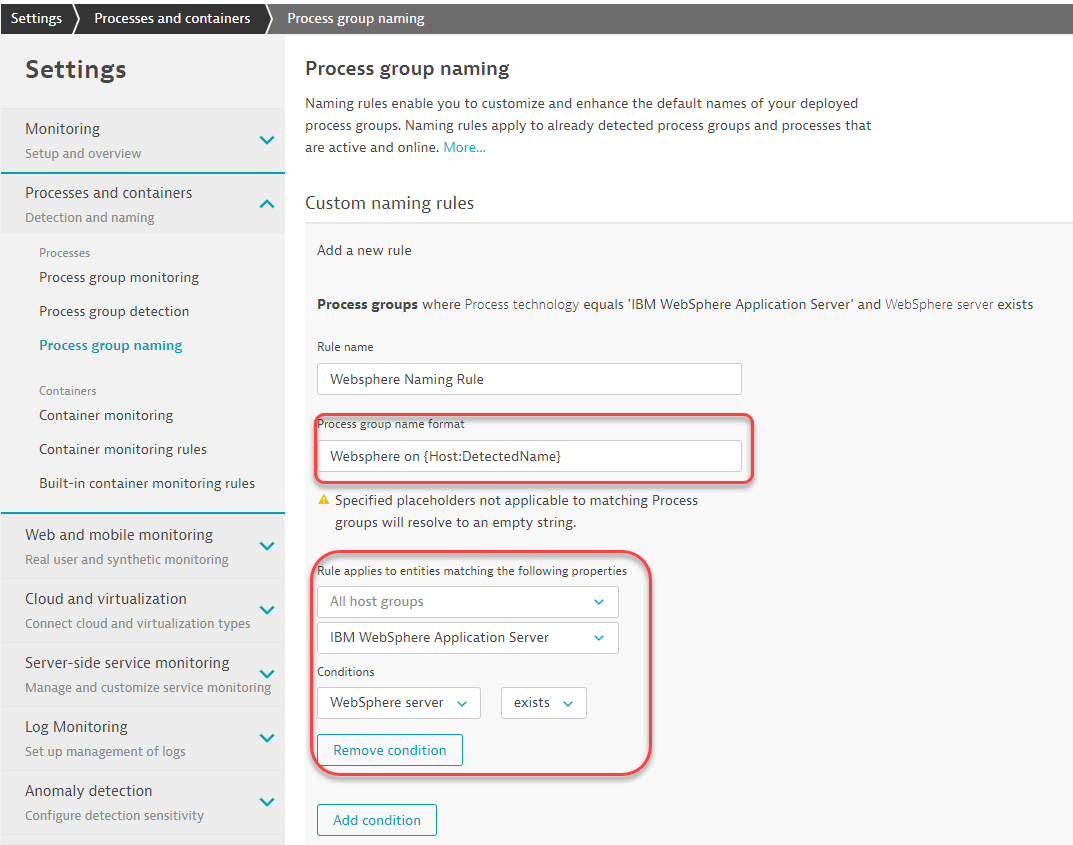Click the Process group name format field
The image size is (1073, 845).
529,456
